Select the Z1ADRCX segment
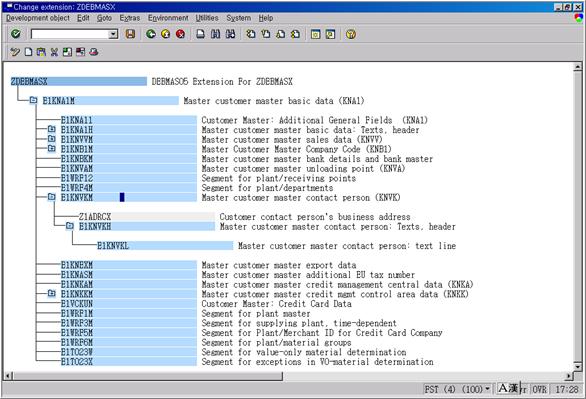This screenshot has height=399, width=586. pyautogui.click(x=146, y=217)
